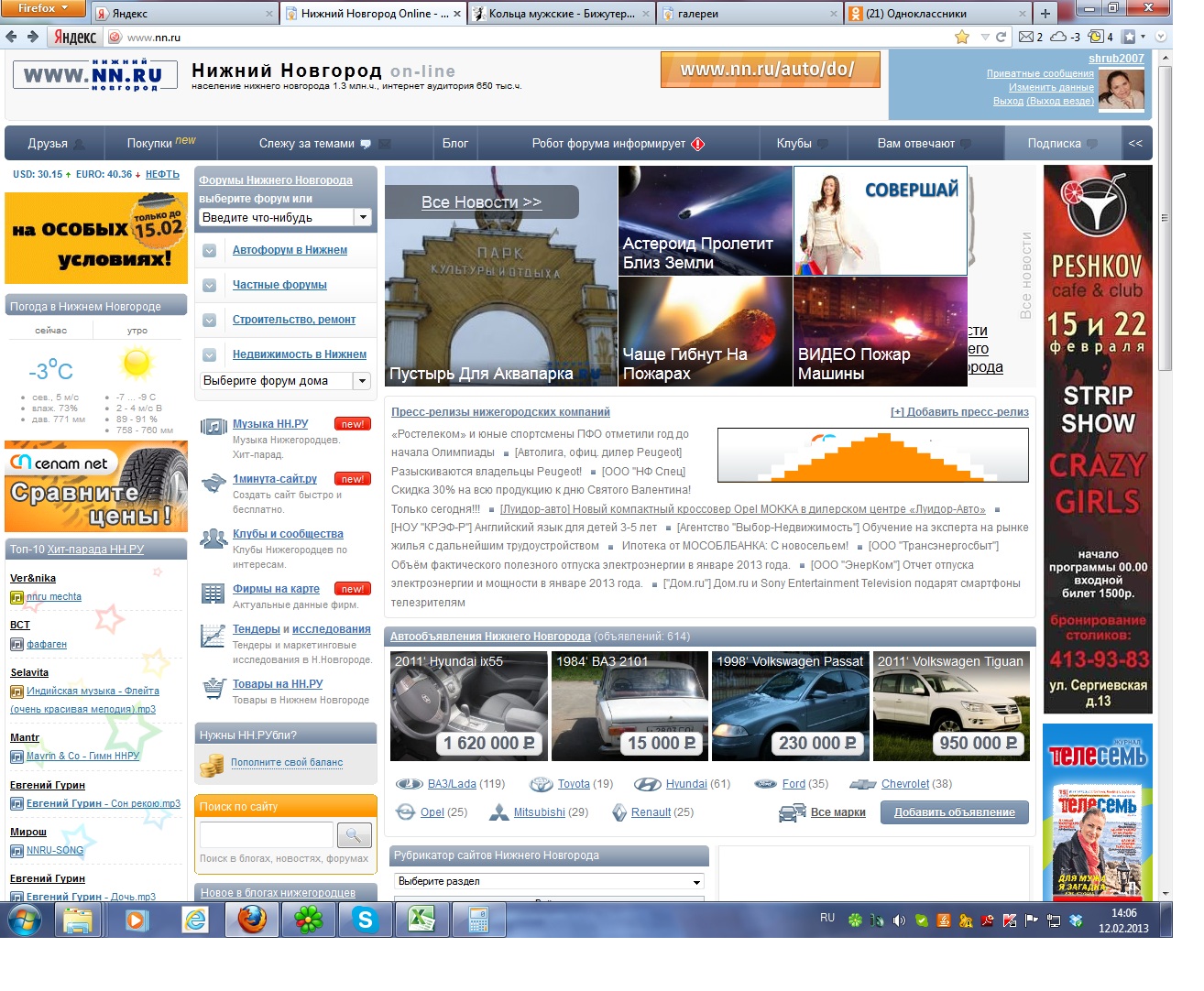This screenshot has height=991, width=1204.
Task: Click the WWW.NN.RU site logo
Action: [x=93, y=75]
